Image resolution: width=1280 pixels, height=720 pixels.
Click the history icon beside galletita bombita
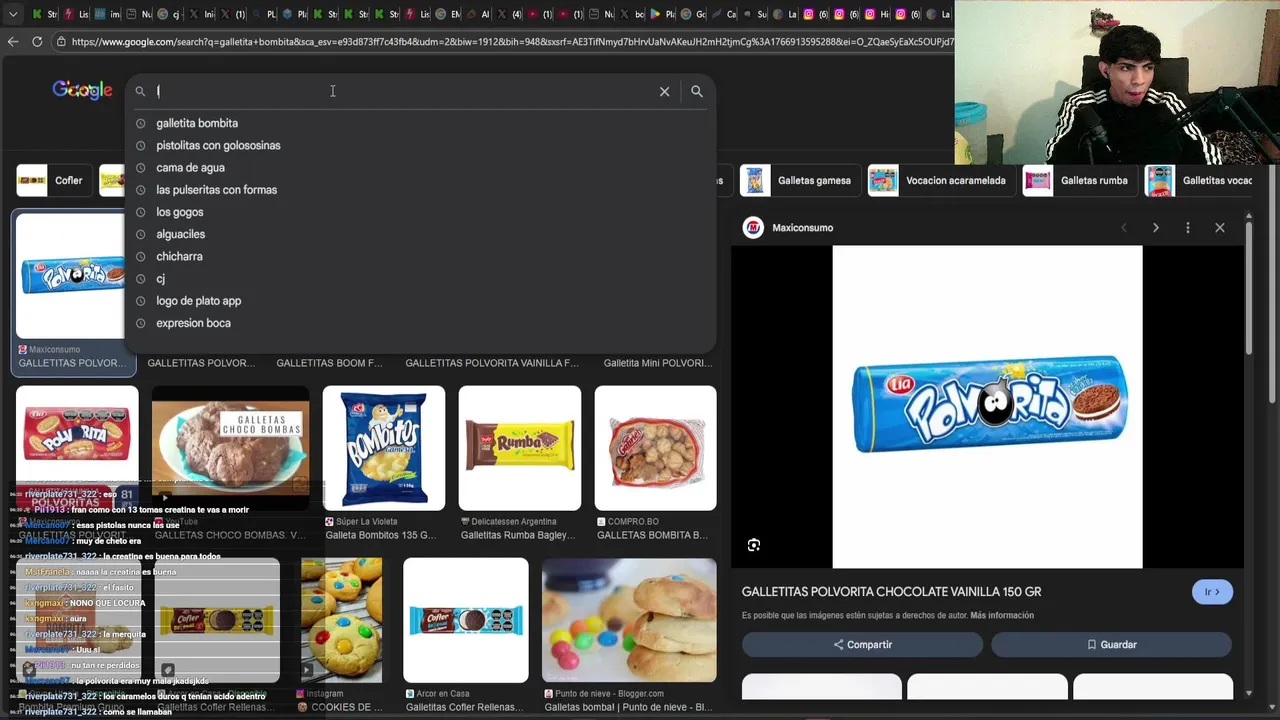(x=140, y=123)
